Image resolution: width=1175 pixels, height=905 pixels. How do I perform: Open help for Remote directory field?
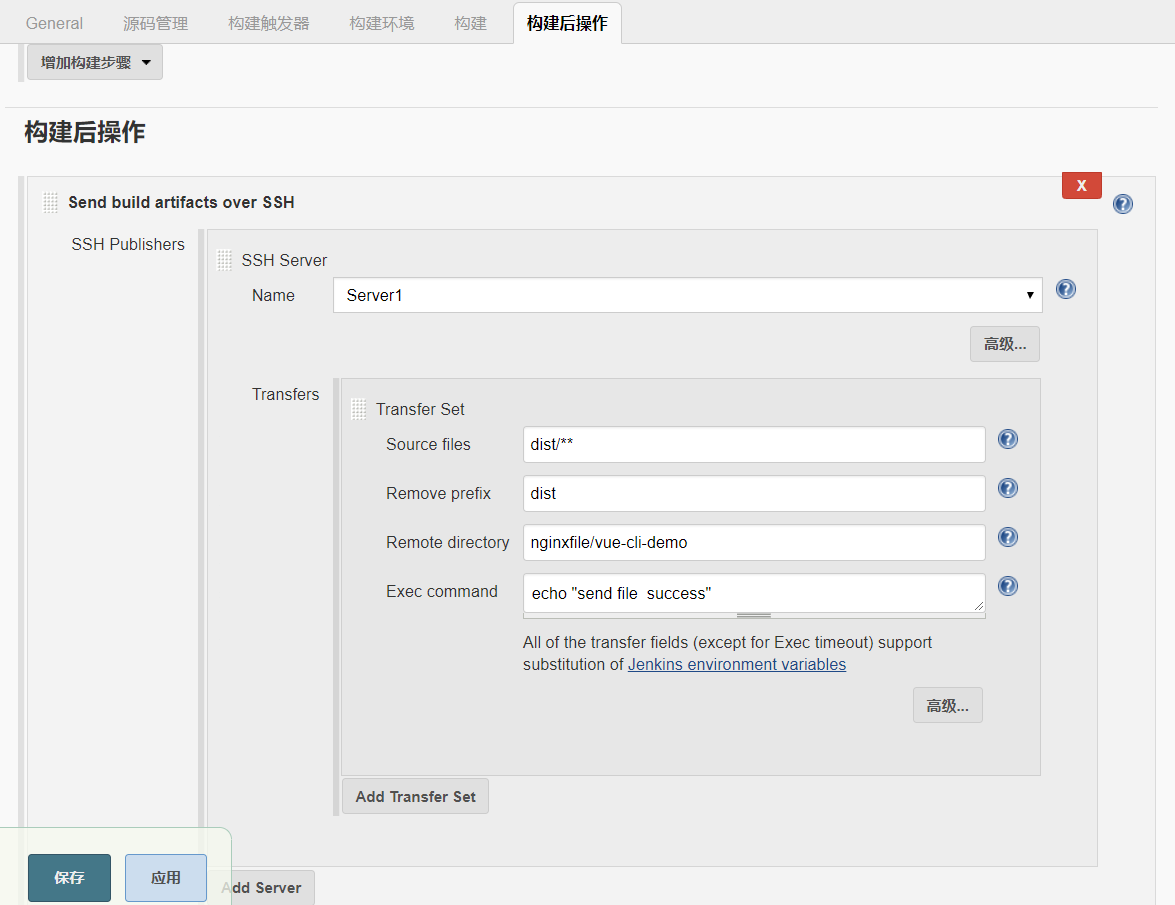click(1008, 537)
